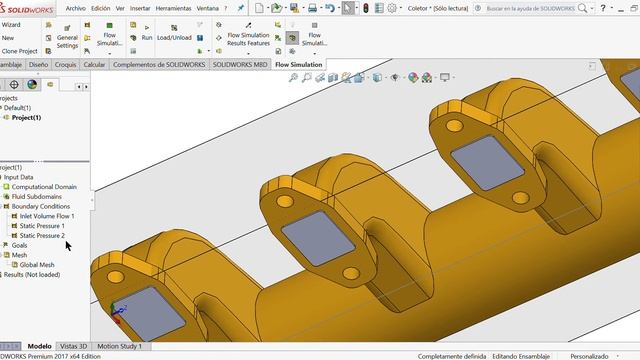Click the Run play icon

147,33
